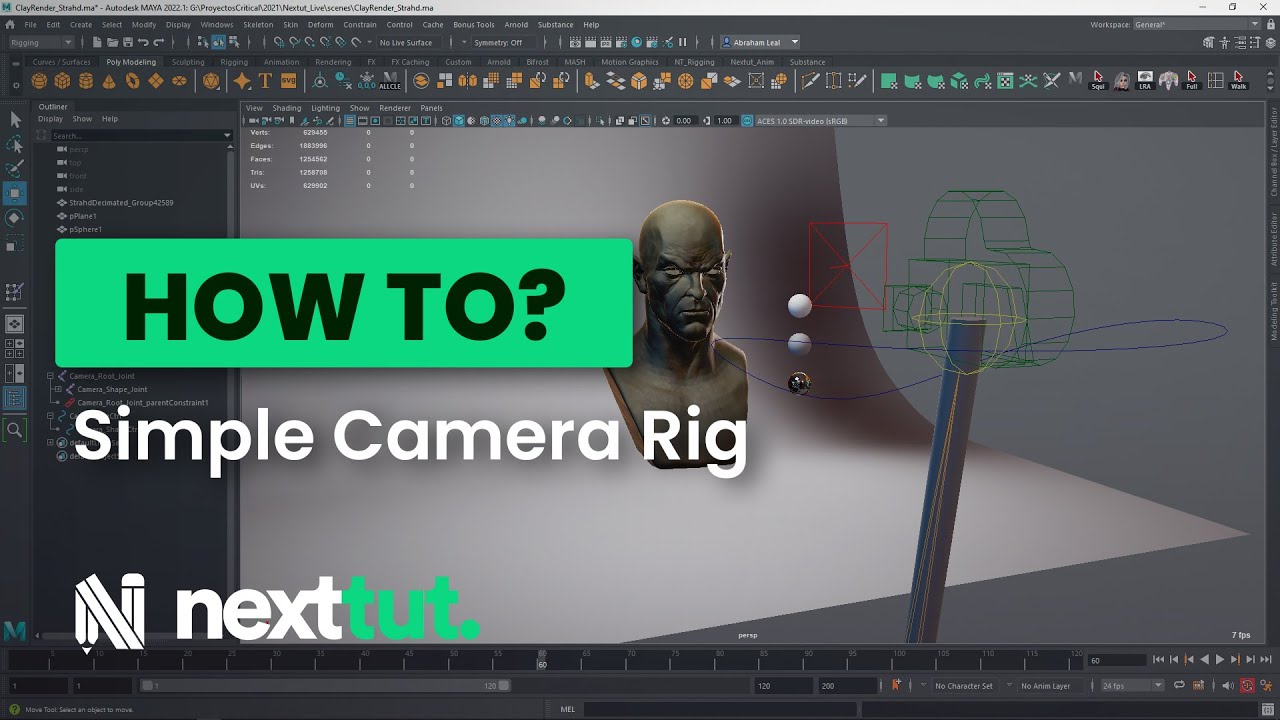Toggle auto keyframe red button

tap(1247, 685)
